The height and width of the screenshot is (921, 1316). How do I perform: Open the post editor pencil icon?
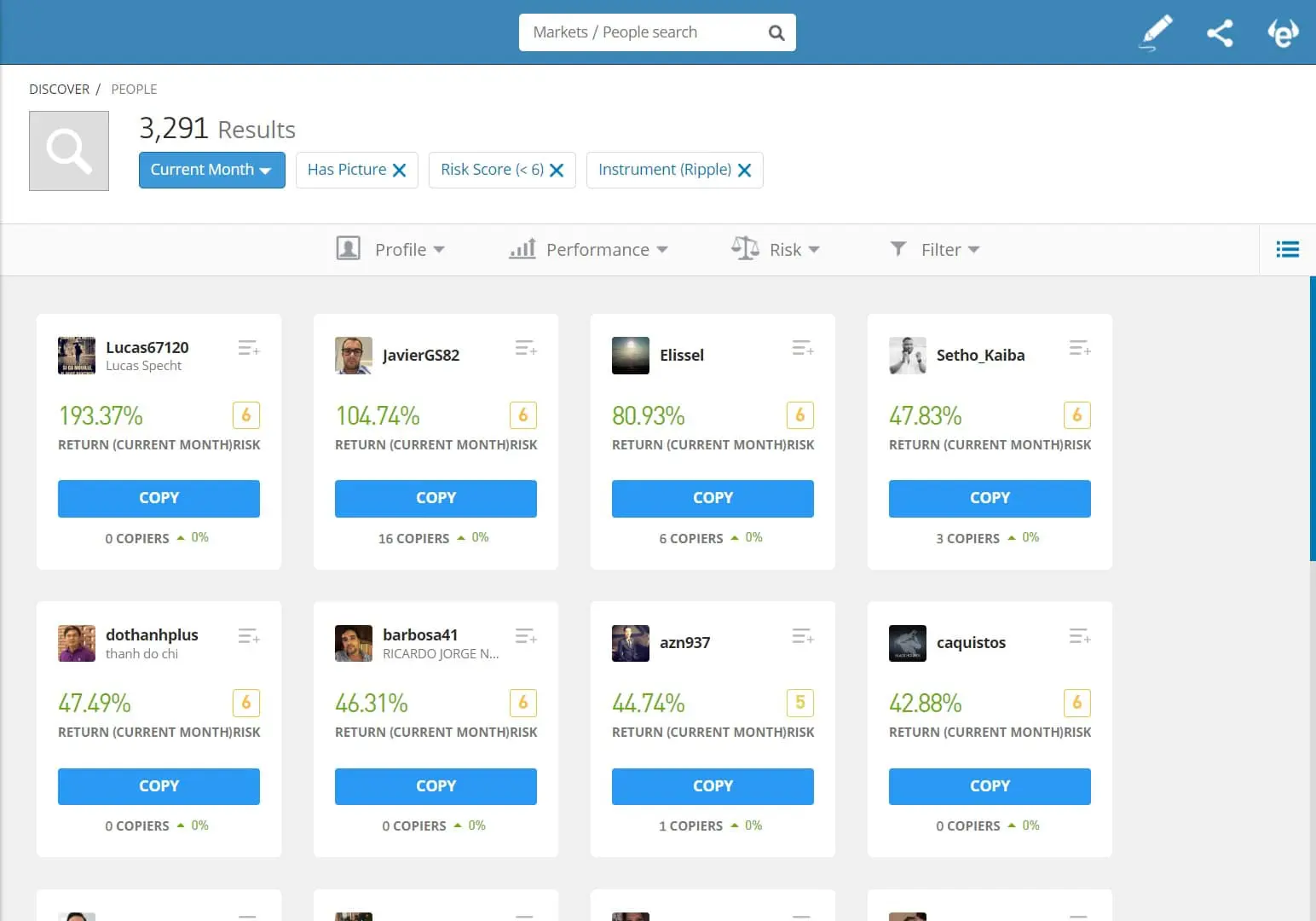click(x=1155, y=32)
